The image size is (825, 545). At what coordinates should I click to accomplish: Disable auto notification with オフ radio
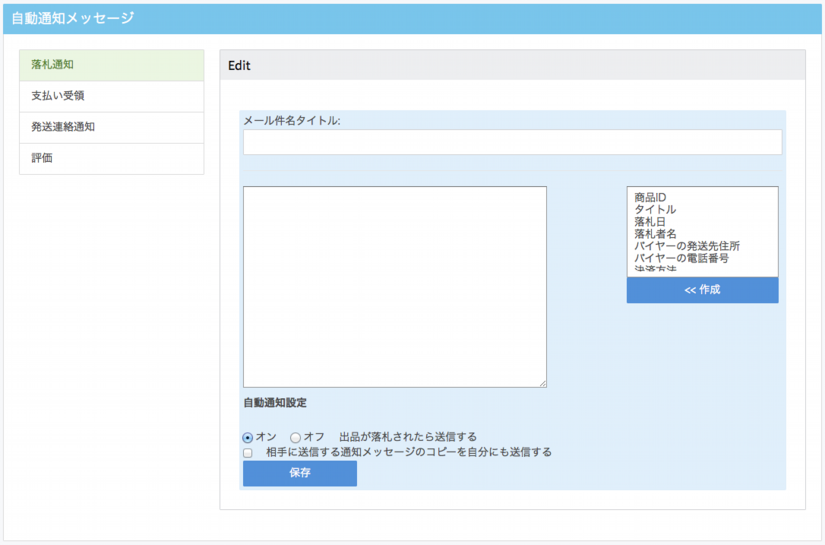click(x=295, y=437)
